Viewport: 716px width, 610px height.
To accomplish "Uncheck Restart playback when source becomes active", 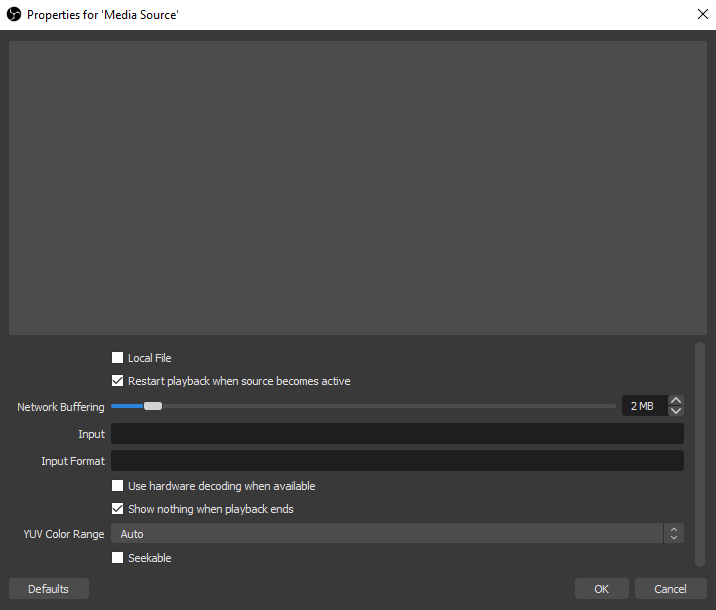I will coord(118,381).
